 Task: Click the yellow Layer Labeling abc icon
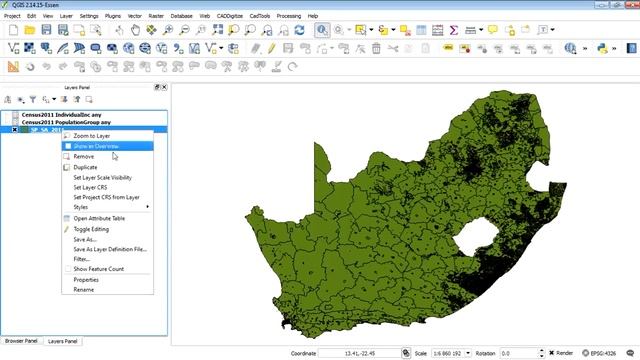point(448,48)
